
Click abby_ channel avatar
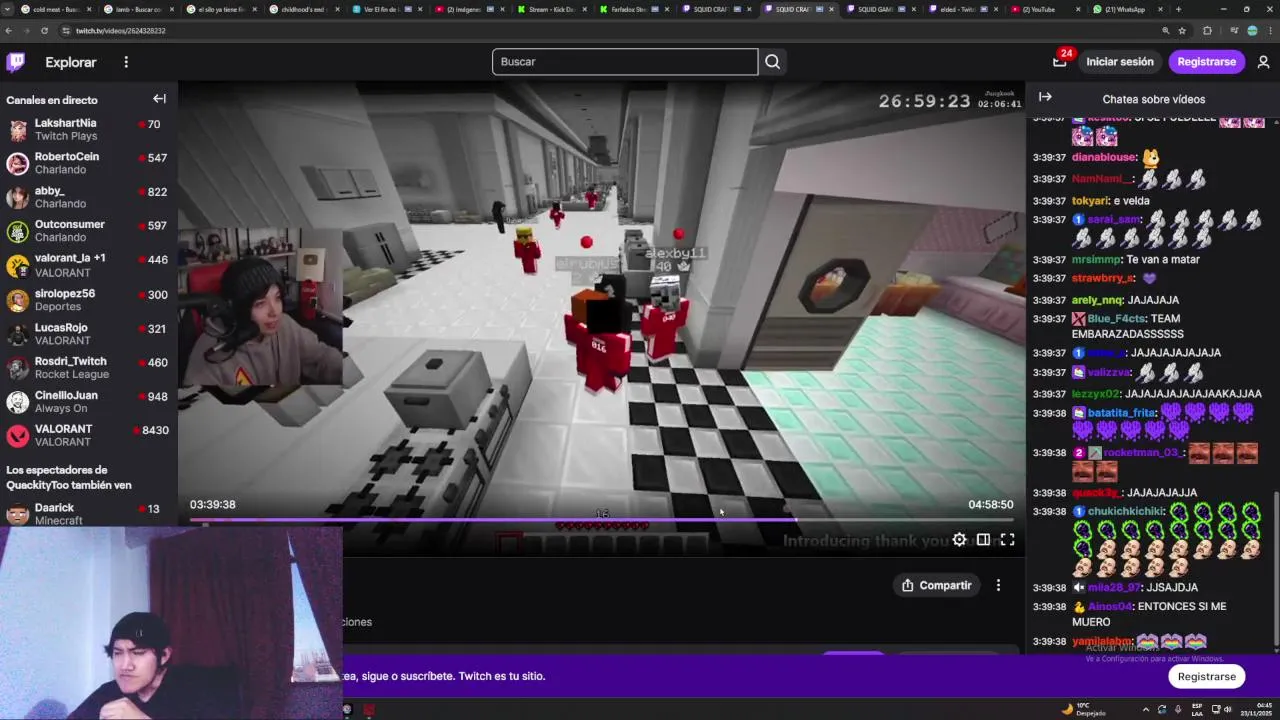17,197
